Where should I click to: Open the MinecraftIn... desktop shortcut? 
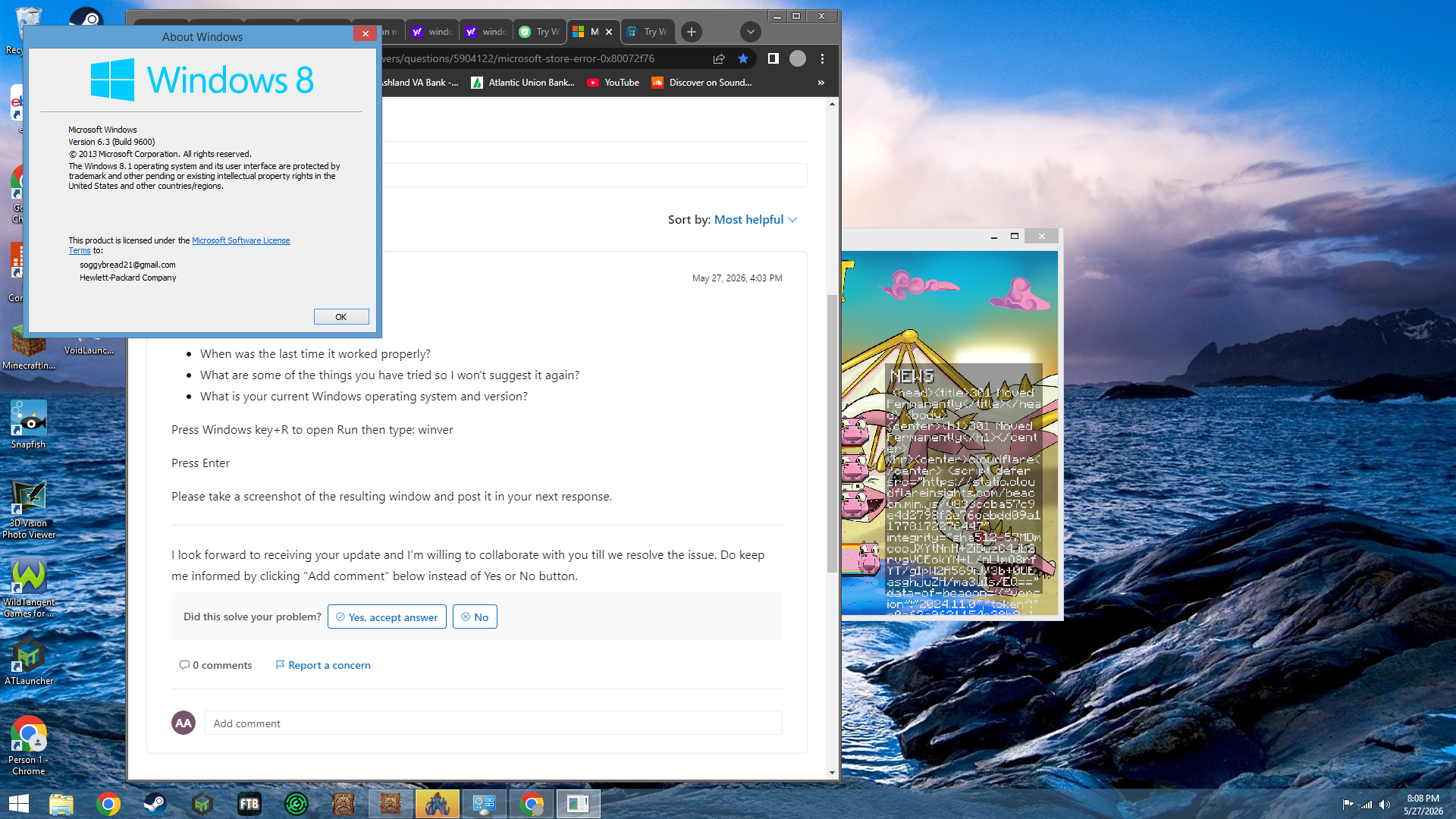point(29,347)
